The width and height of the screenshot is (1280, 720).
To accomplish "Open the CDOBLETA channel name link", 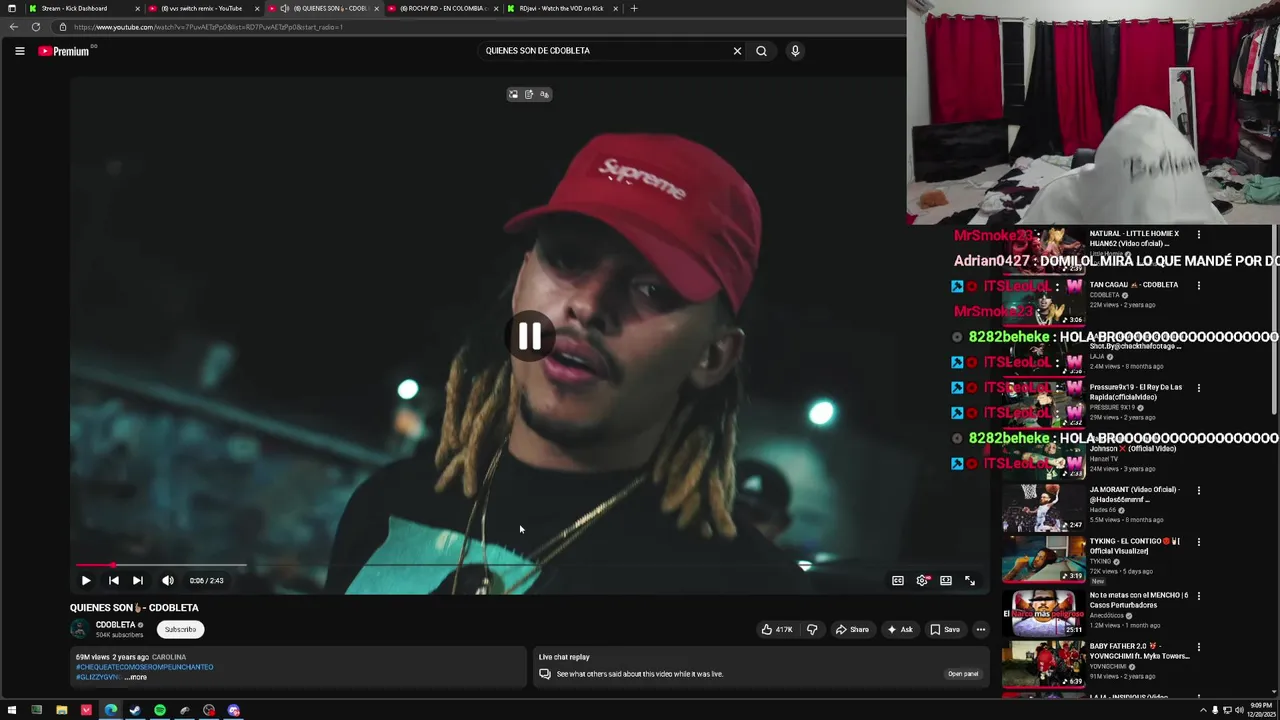I will point(115,625).
